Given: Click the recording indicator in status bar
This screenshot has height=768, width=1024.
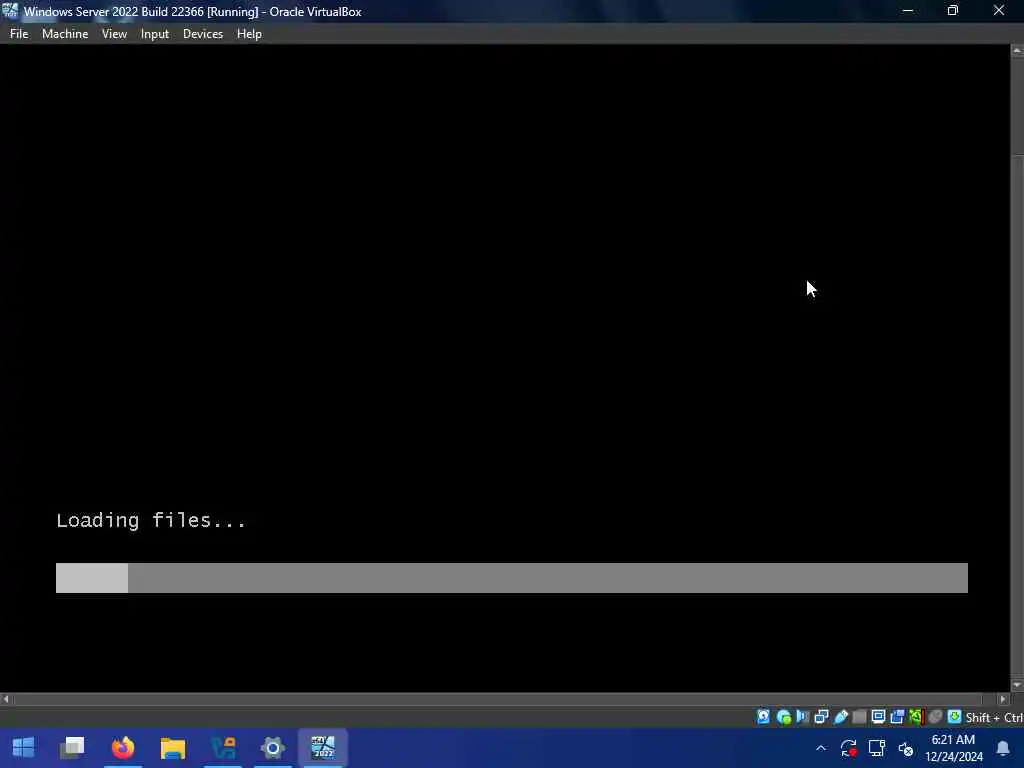Looking at the screenshot, I should 897,717.
